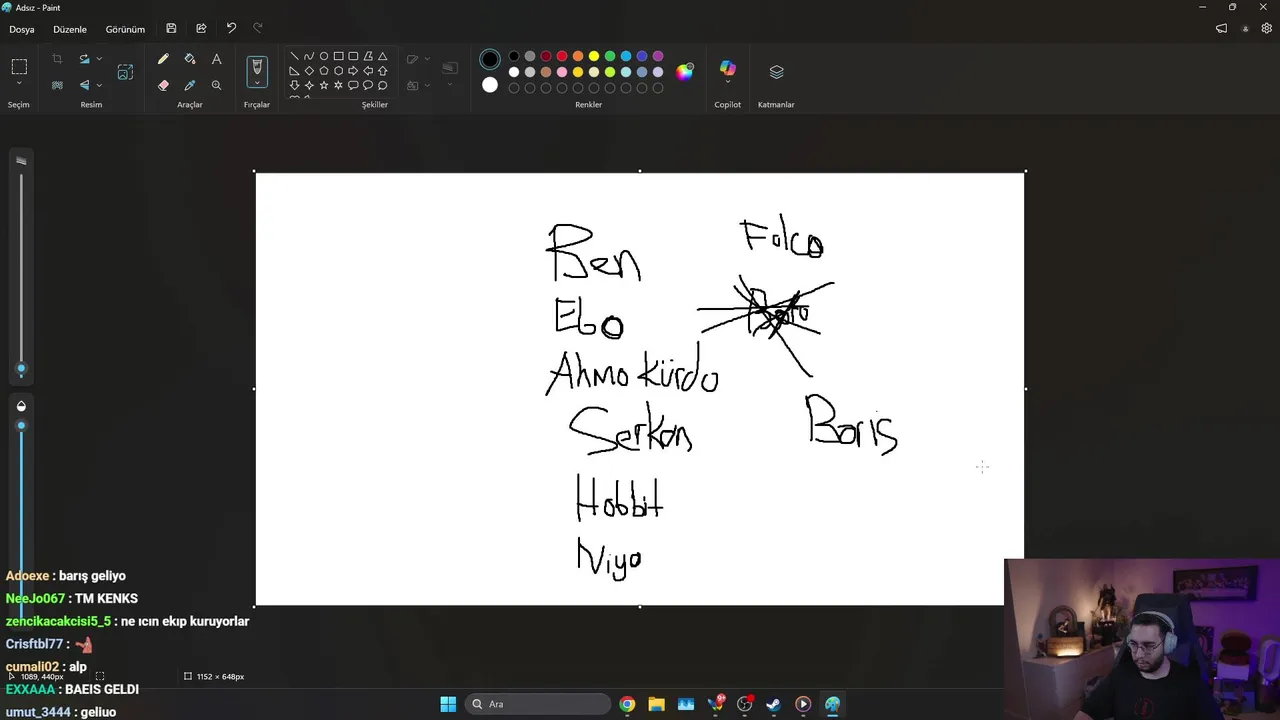
Task: Expand the flip options chevron
Action: point(99,85)
